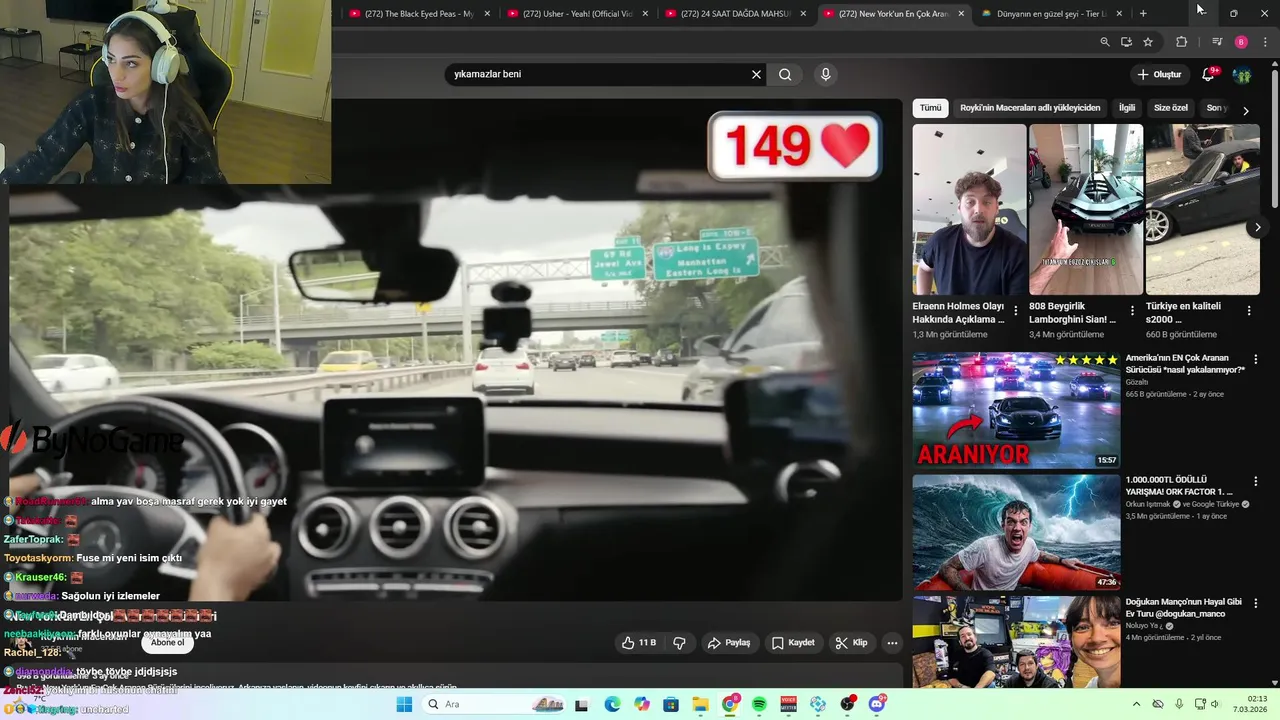Switch to the Dünyanın en güzel şeyi tab
Image resolution: width=1280 pixels, height=720 pixels.
click(x=1052, y=13)
